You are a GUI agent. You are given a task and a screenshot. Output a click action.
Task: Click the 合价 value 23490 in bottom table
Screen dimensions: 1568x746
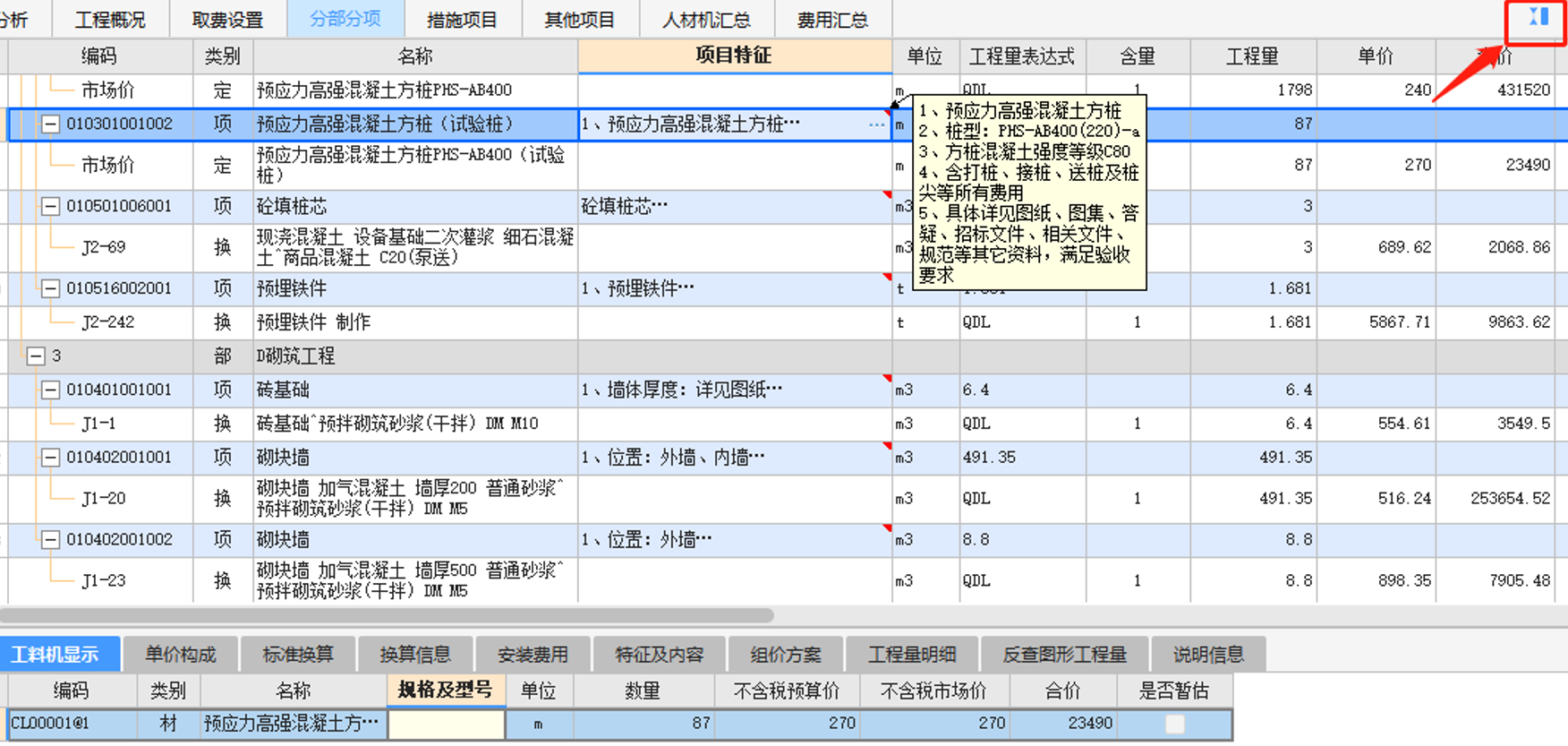tap(1090, 724)
